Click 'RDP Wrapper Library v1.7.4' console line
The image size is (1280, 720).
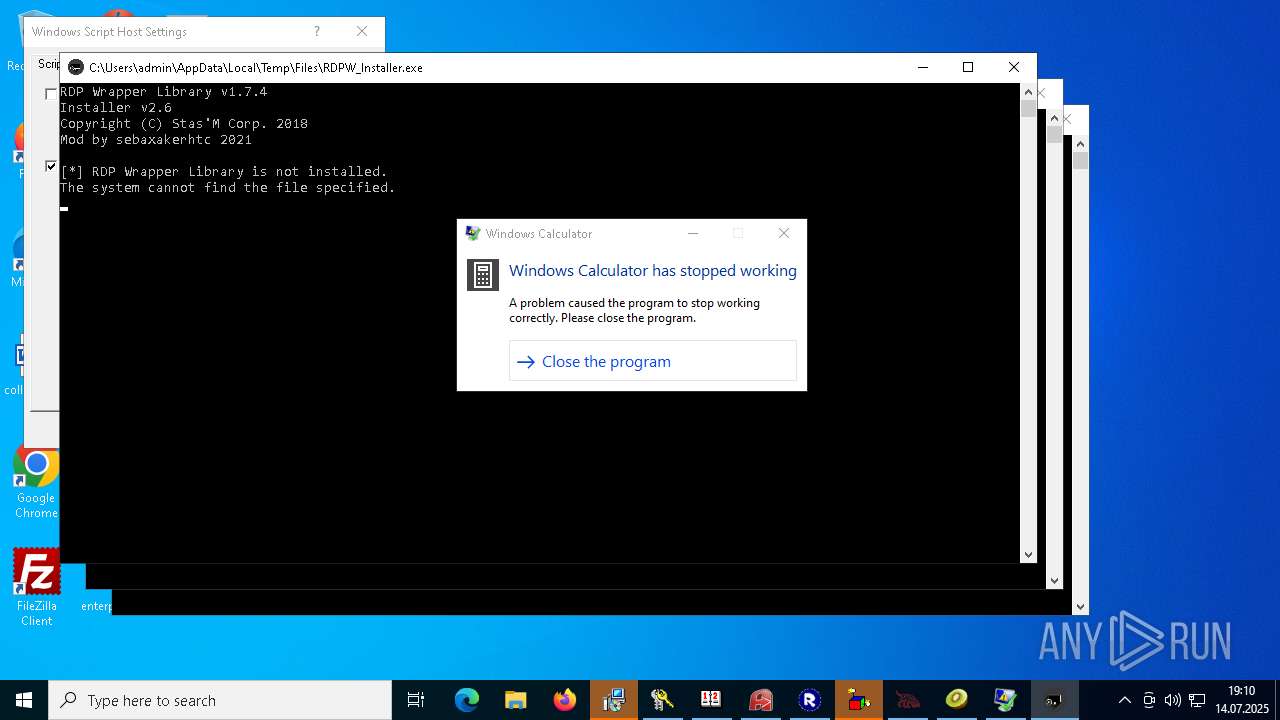point(164,91)
